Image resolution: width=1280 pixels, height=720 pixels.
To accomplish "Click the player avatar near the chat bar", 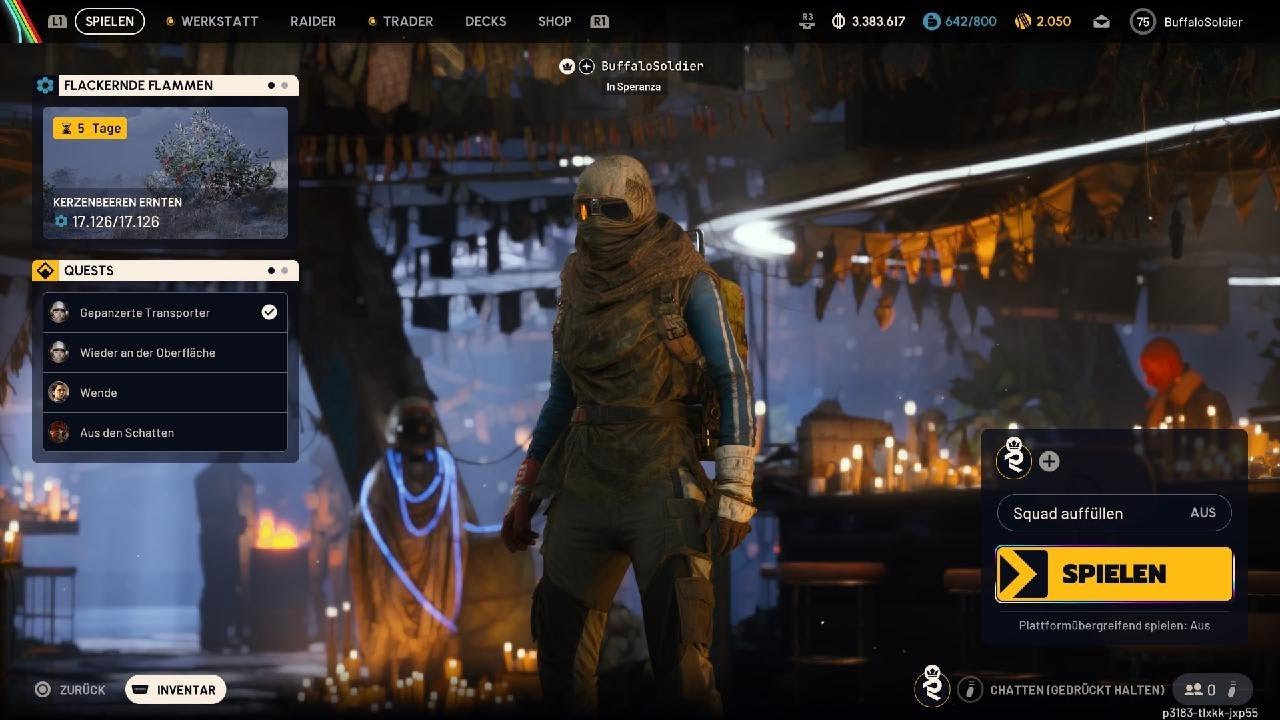I will (932, 686).
